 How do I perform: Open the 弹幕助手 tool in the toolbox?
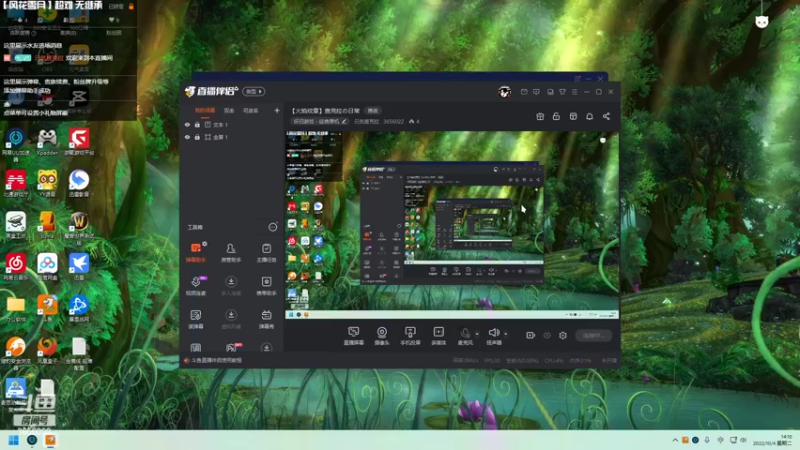(x=196, y=253)
